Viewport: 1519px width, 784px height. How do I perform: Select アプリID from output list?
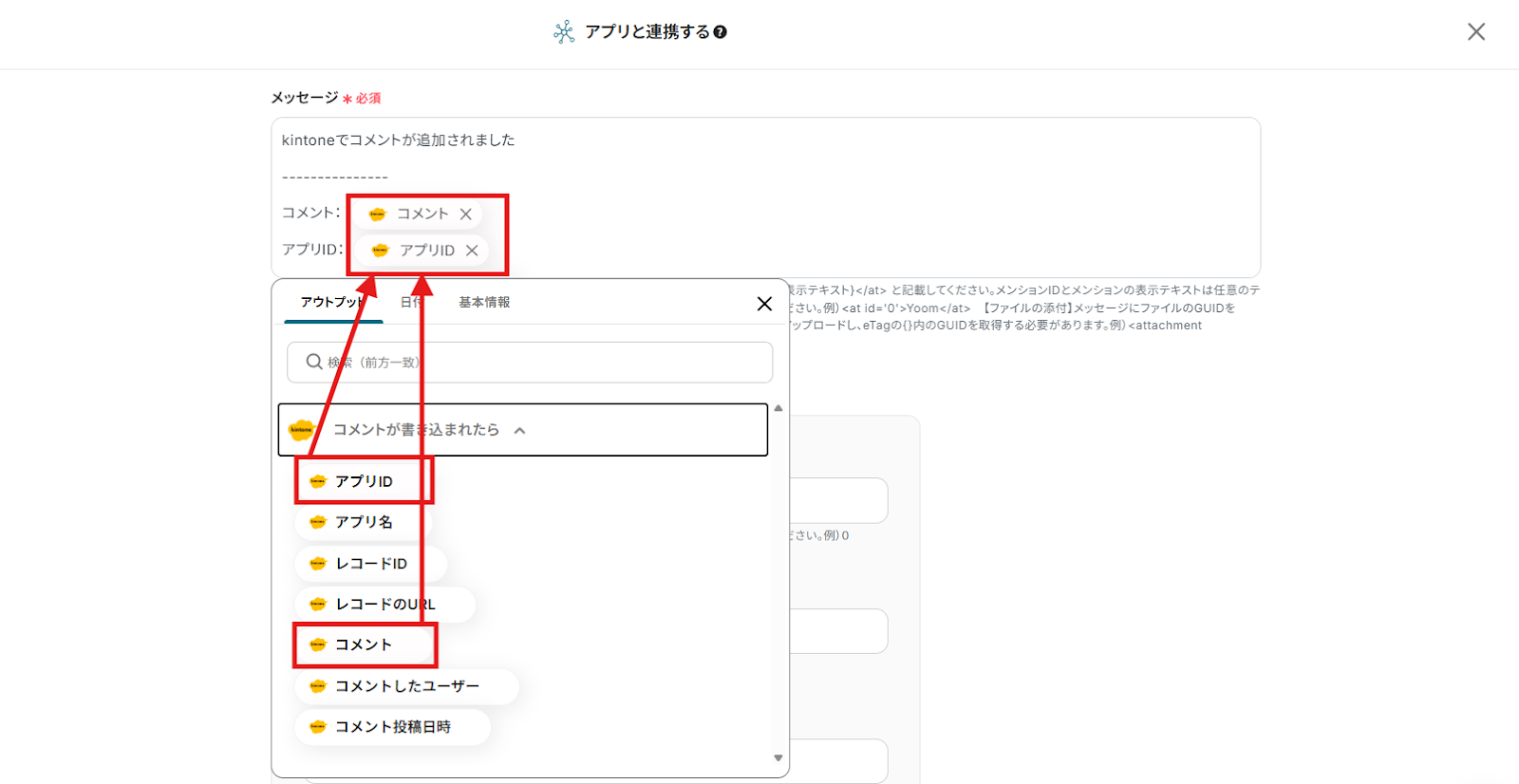[x=364, y=481]
